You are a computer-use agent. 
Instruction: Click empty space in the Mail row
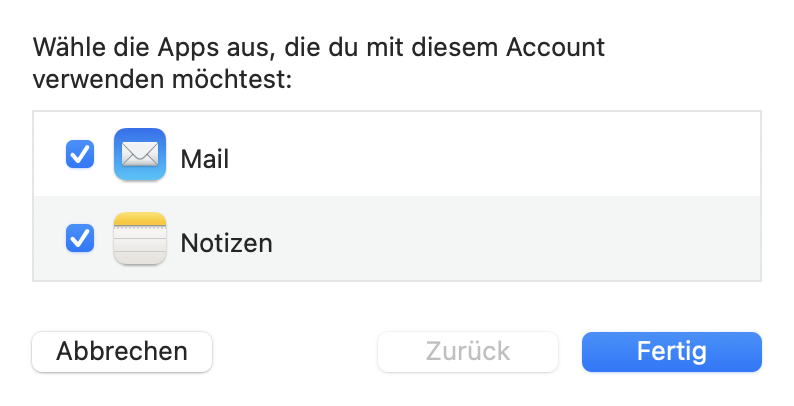(500, 155)
